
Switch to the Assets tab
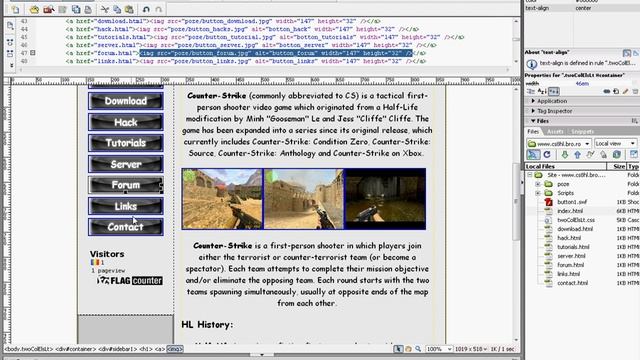click(555, 131)
